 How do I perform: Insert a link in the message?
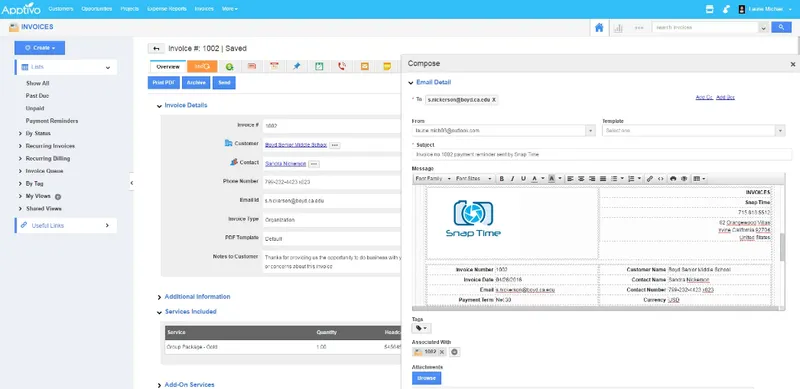[649, 179]
